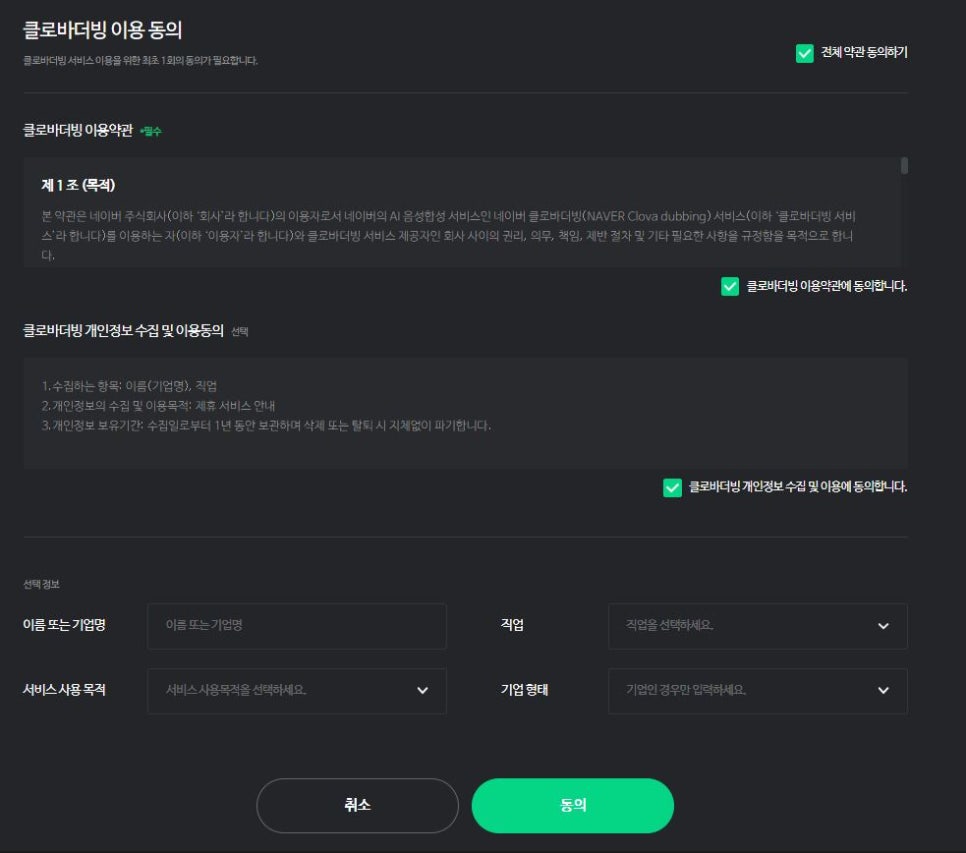Screen dimensions: 966x853
Task: Click the 취소 button
Action: tap(357, 806)
